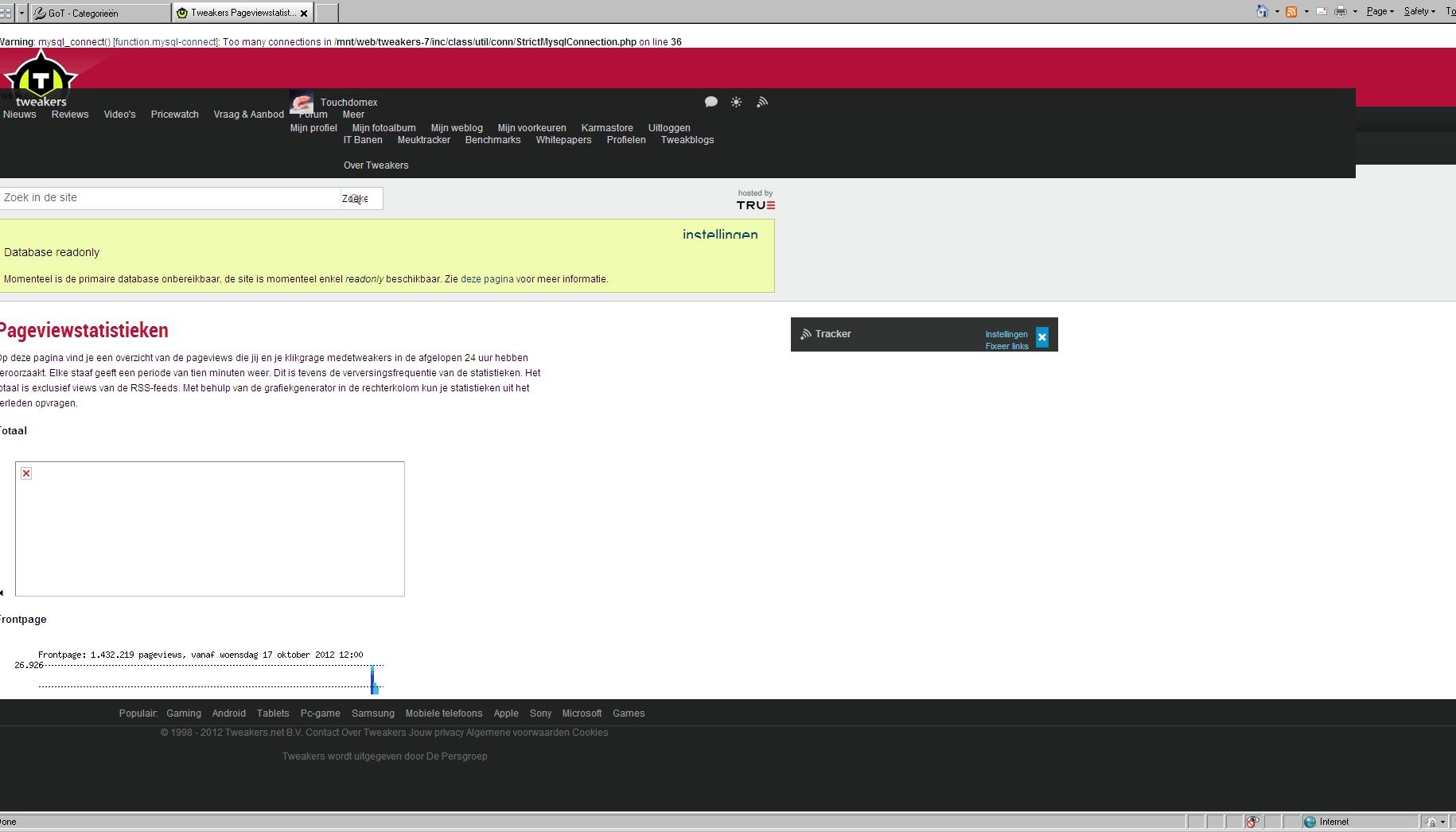This screenshot has width=1456, height=832.
Task: Click the orange RSS feeds toolbar icon
Action: [x=1291, y=12]
